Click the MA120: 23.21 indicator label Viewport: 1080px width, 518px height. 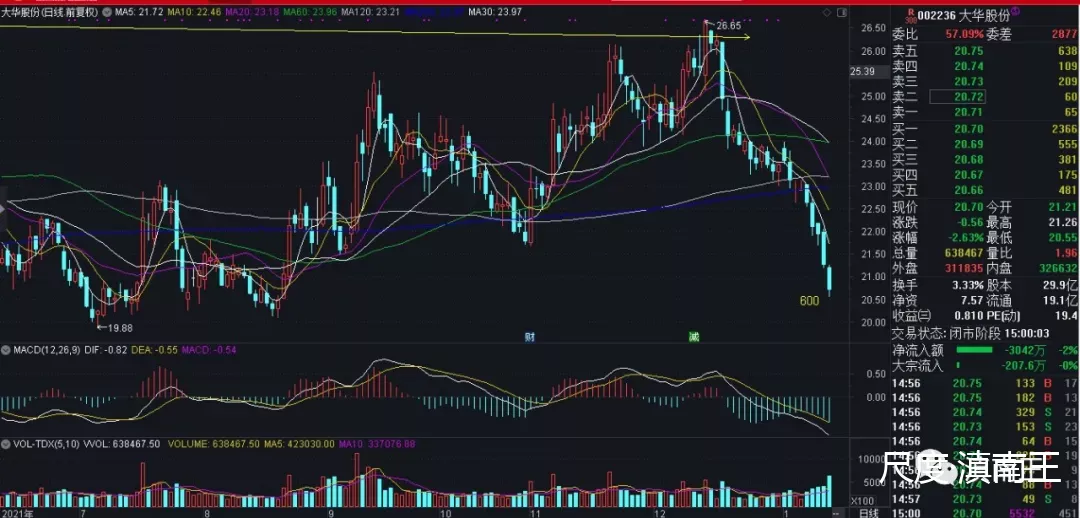click(371, 13)
